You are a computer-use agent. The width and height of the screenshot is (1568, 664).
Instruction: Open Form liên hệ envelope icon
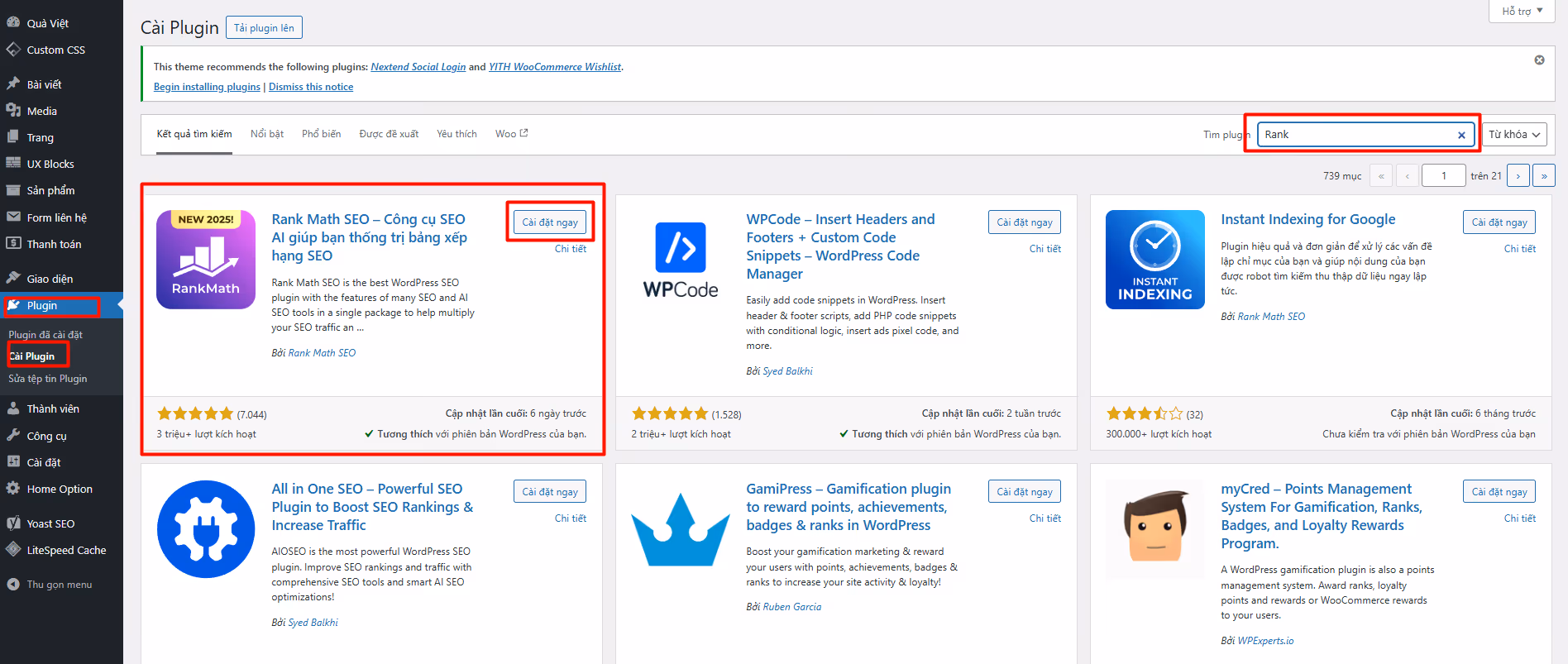pyautogui.click(x=13, y=217)
